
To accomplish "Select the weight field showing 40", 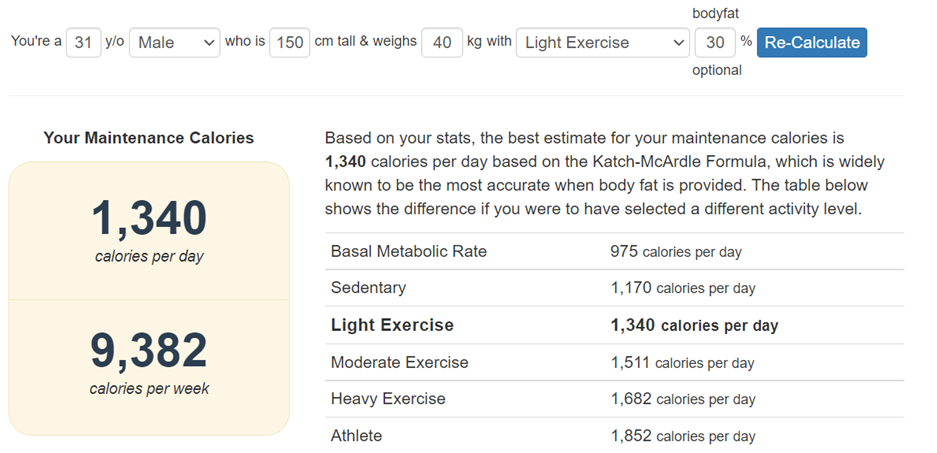I will pos(441,43).
